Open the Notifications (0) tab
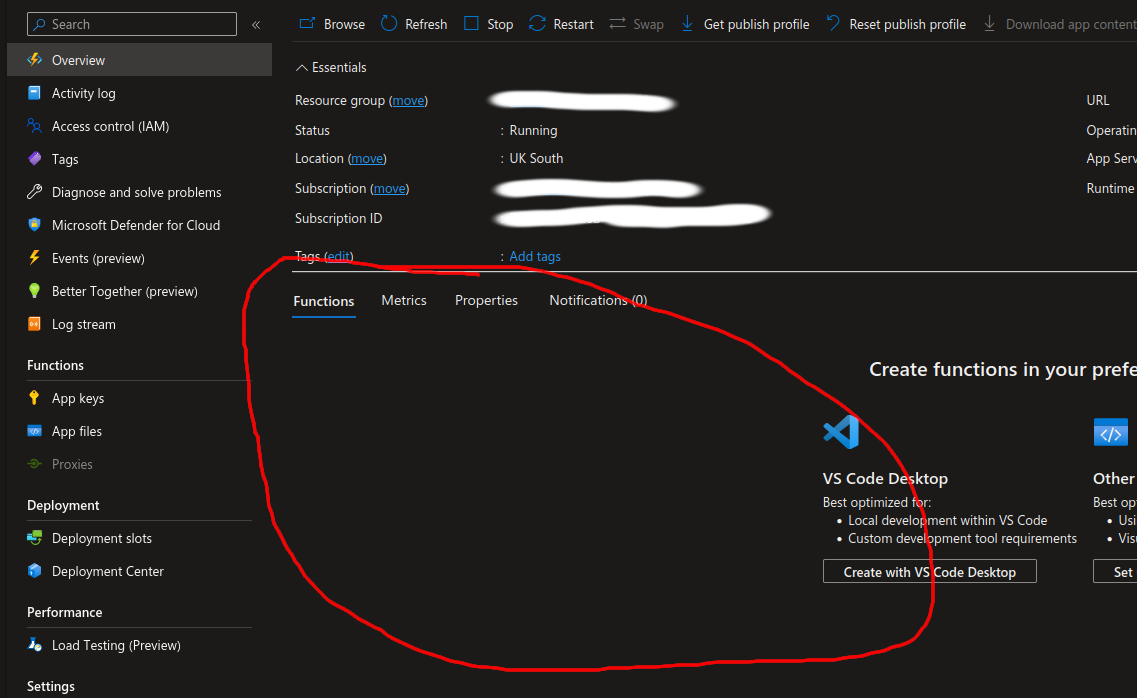Image resolution: width=1137 pixels, height=698 pixels. pos(598,300)
